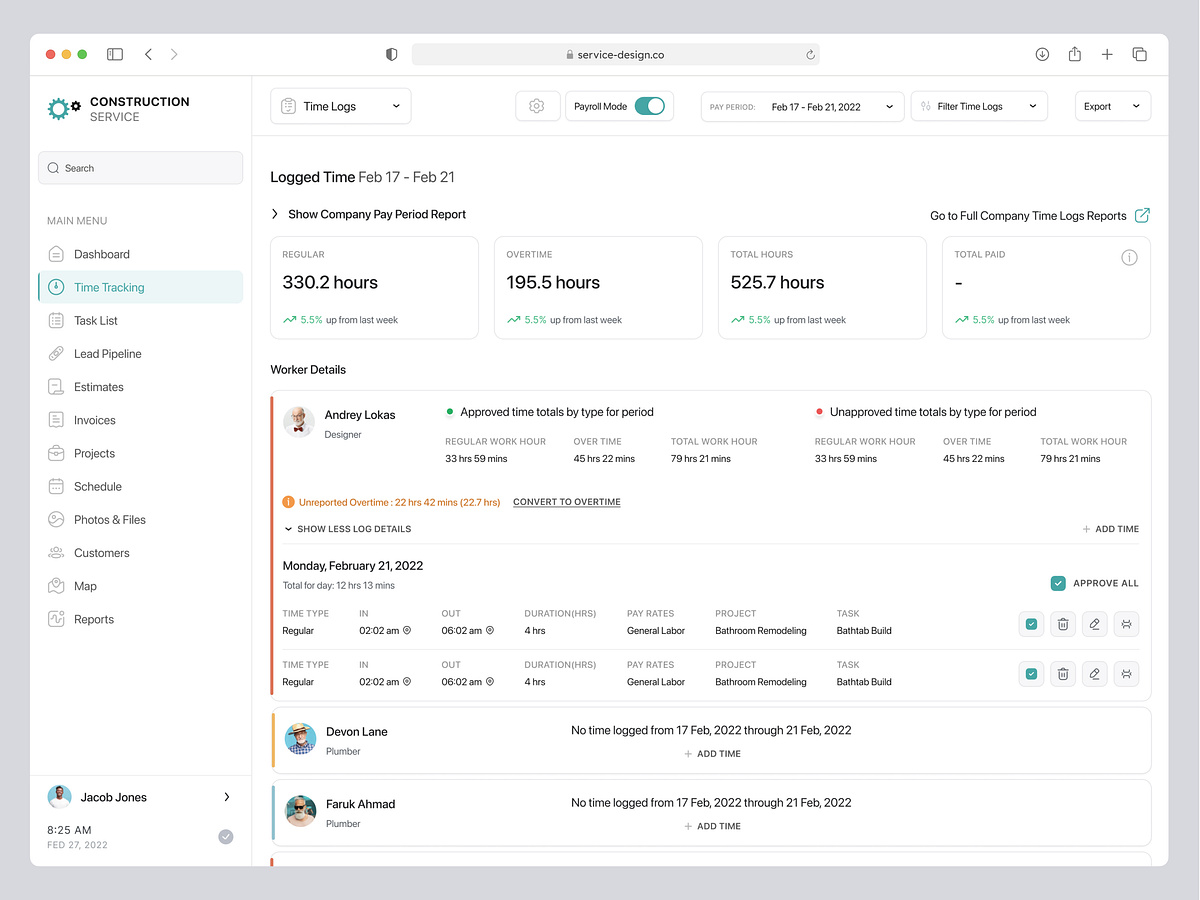Delete the second Regular time log entry
This screenshot has width=1200, height=900.
coord(1063,674)
